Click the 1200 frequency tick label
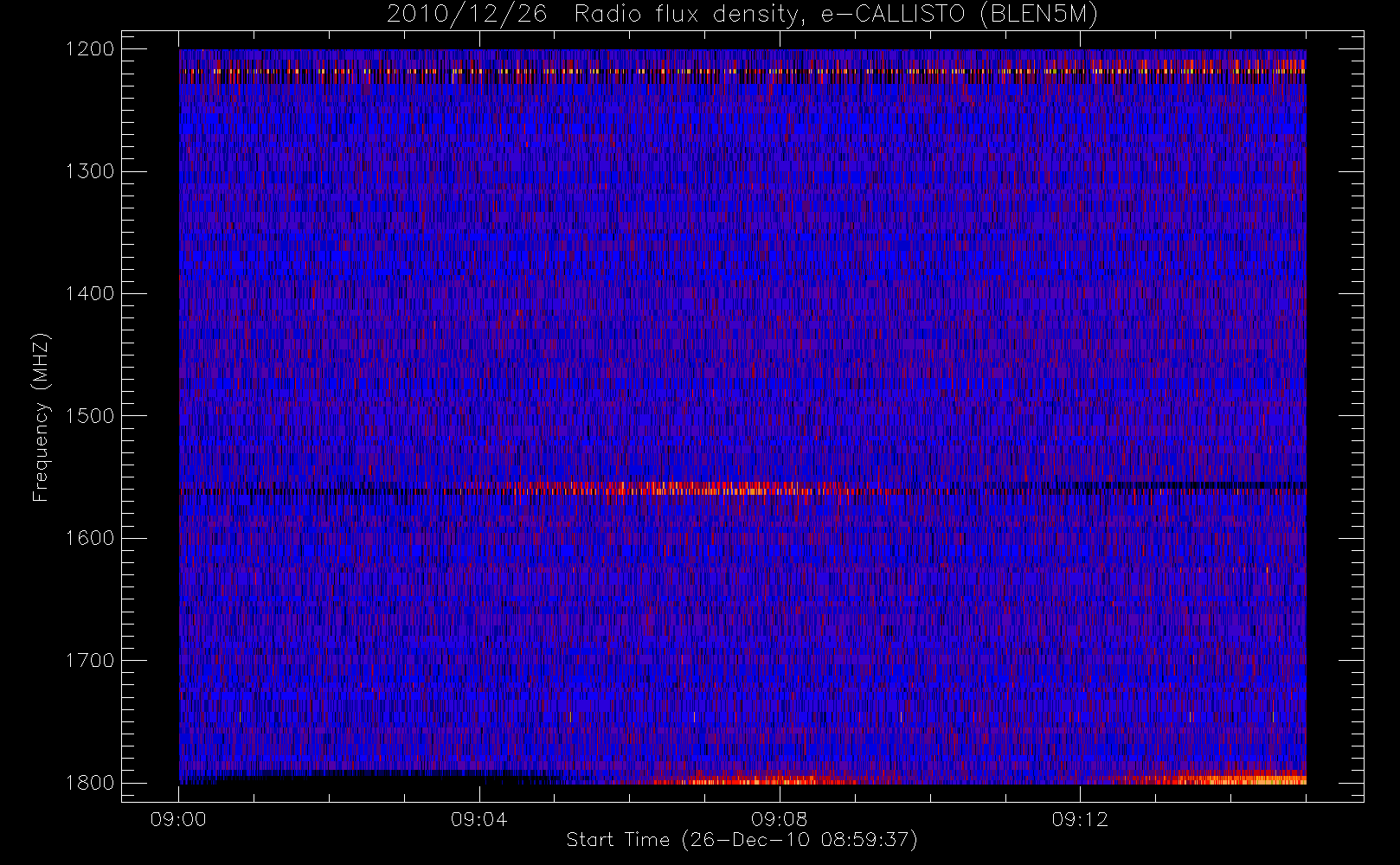 point(90,49)
